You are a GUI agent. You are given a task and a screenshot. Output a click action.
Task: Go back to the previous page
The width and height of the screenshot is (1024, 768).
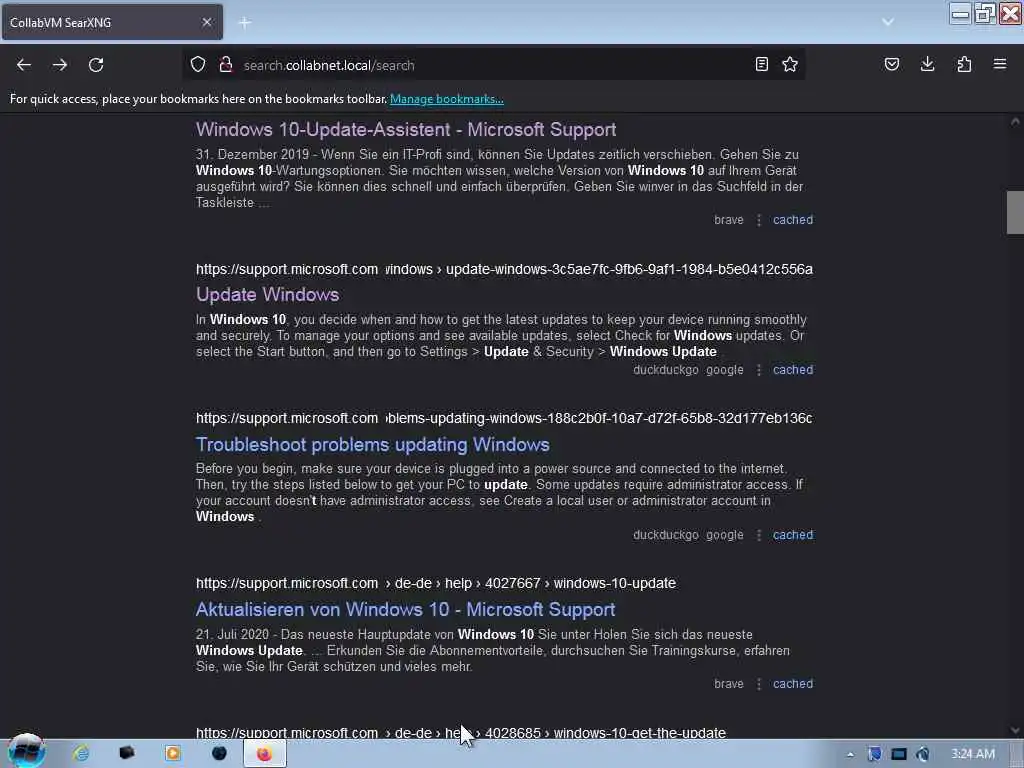(24, 65)
